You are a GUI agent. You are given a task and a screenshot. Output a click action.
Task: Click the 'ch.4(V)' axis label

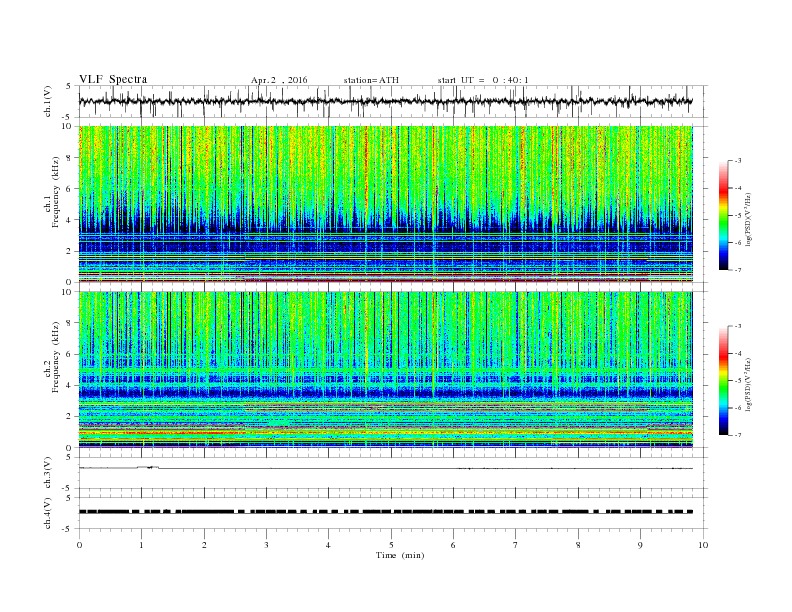(x=48, y=513)
